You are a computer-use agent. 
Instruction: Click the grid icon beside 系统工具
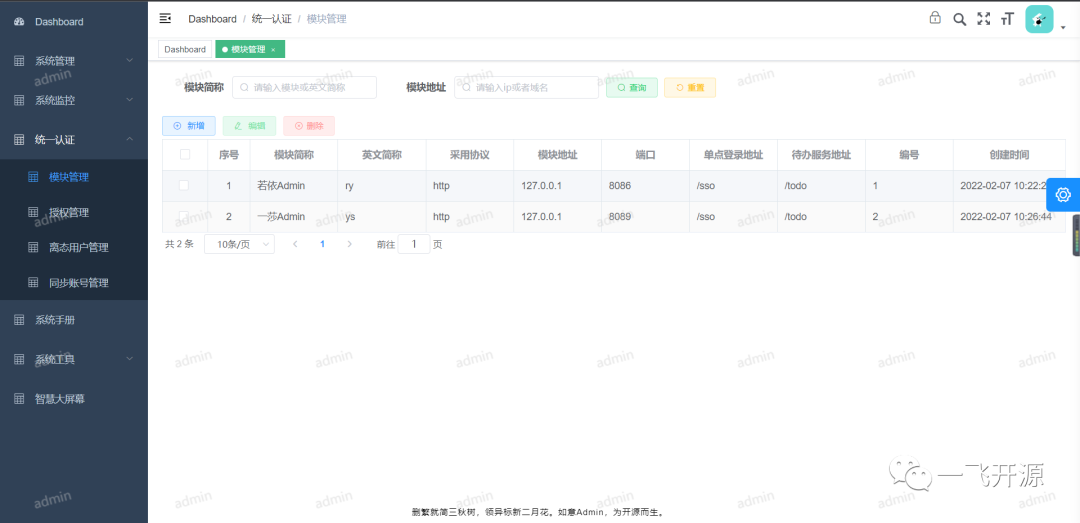19,359
